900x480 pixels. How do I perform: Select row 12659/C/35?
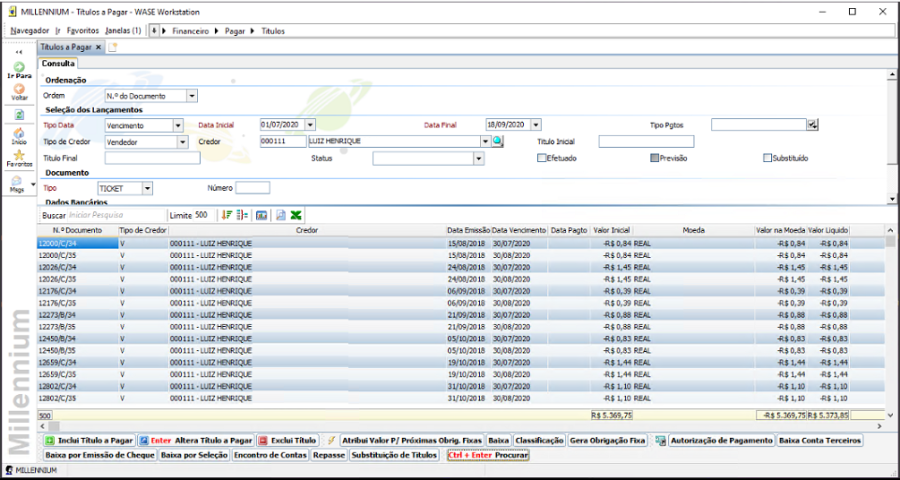pos(461,374)
